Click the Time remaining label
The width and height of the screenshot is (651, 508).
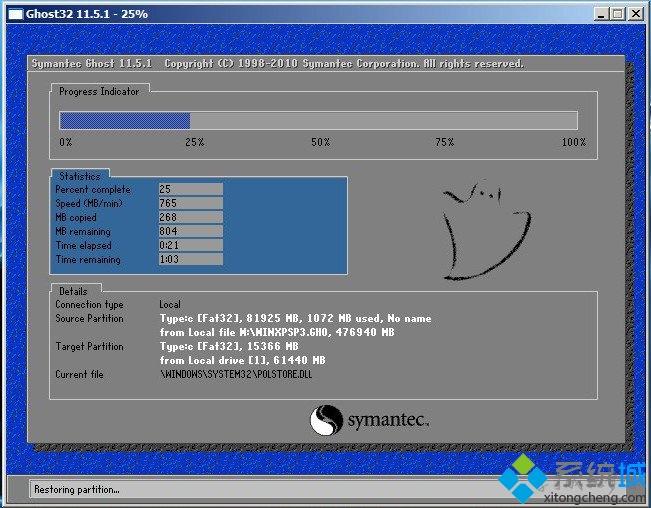point(88,260)
